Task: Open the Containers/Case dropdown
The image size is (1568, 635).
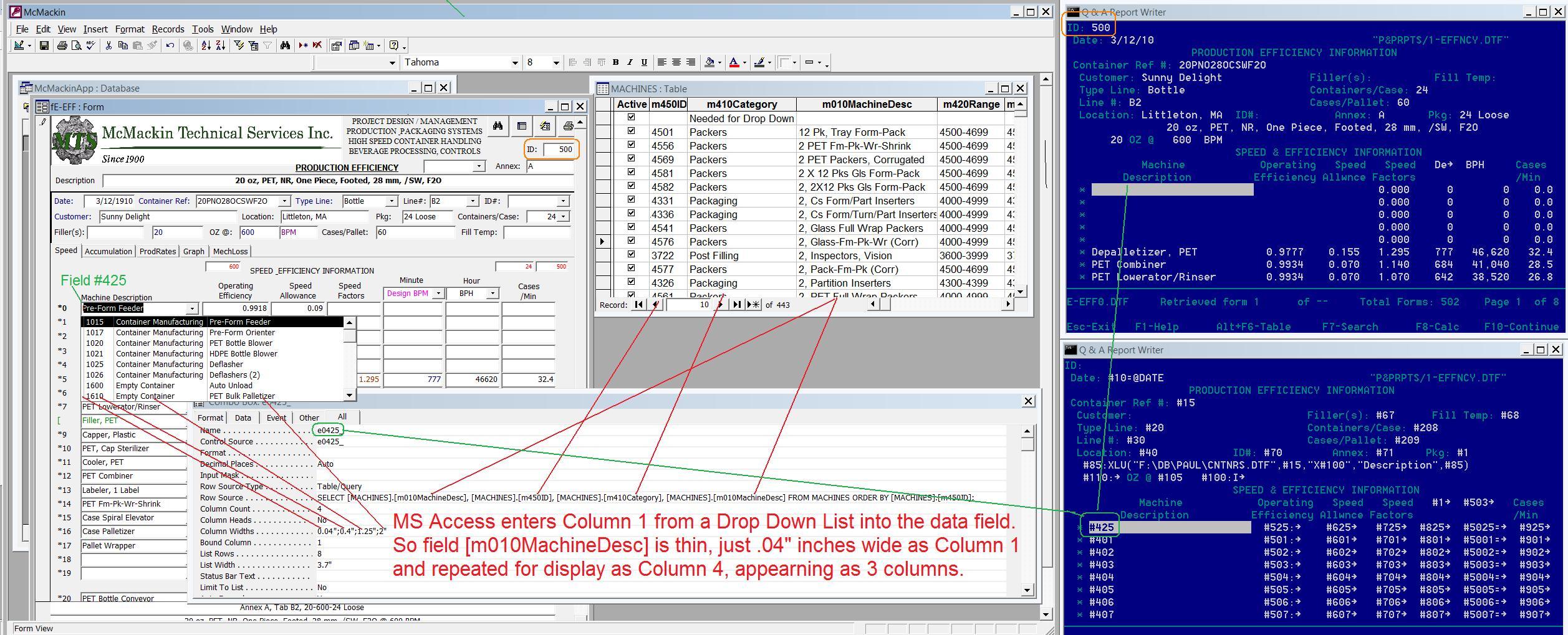Action: click(x=563, y=217)
